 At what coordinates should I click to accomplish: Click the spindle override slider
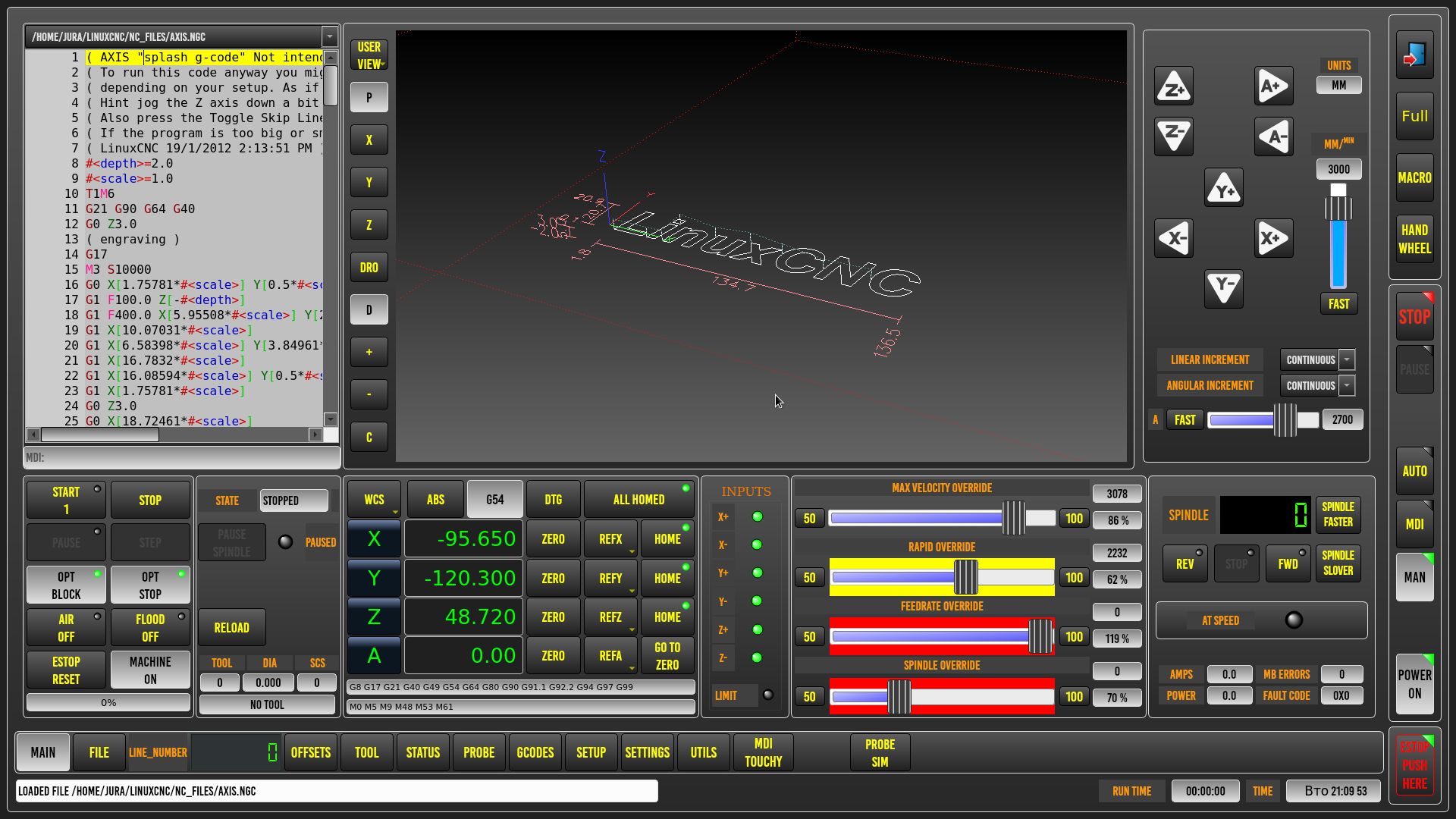pyautogui.click(x=942, y=696)
